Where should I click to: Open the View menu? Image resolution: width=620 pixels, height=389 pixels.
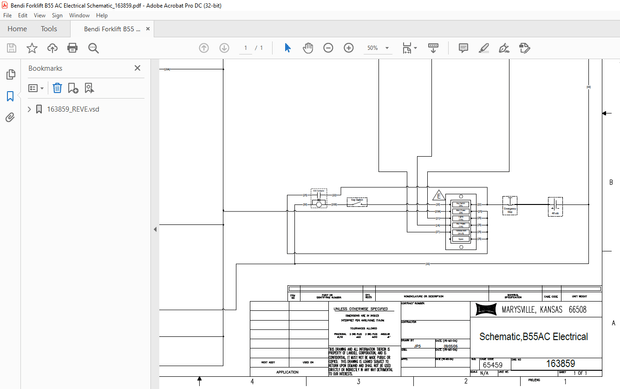[x=40, y=15]
